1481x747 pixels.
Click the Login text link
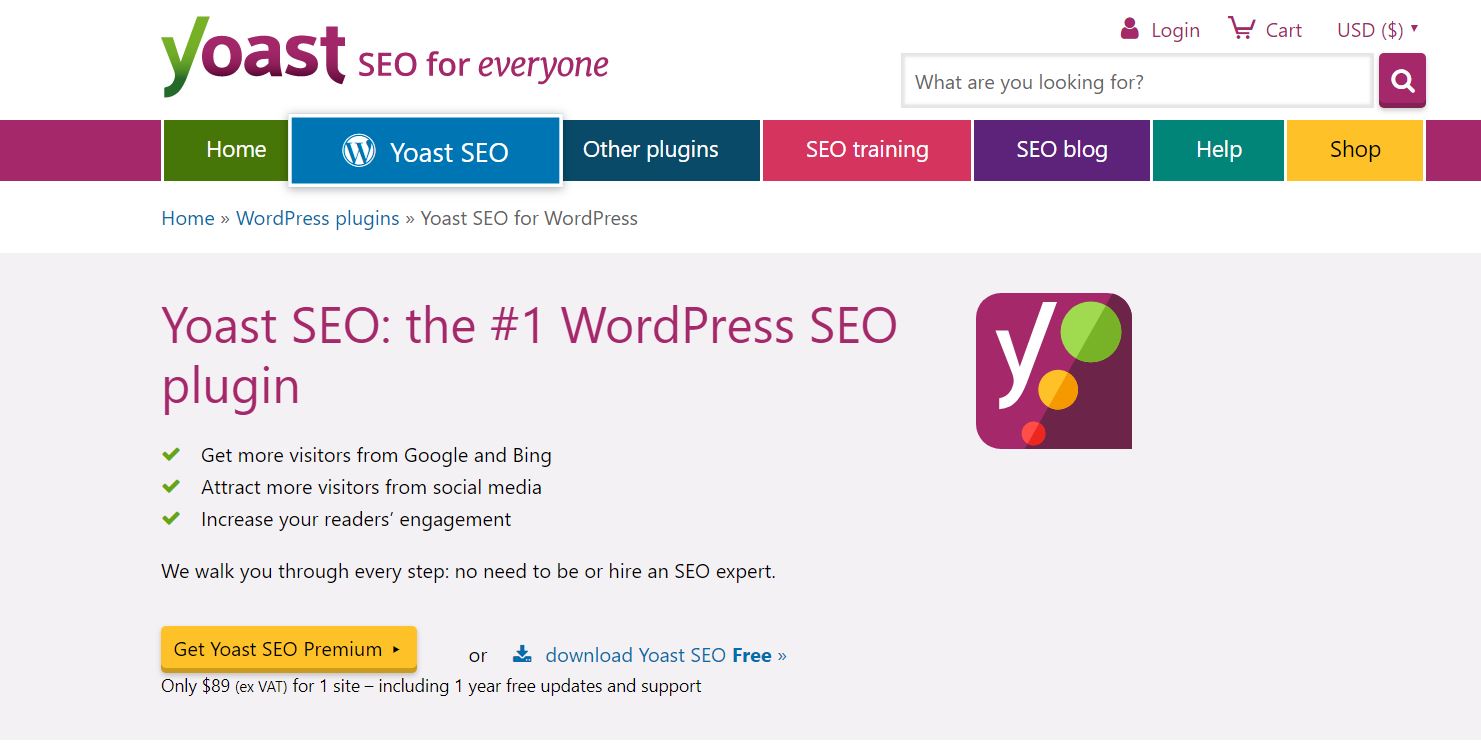click(1175, 30)
